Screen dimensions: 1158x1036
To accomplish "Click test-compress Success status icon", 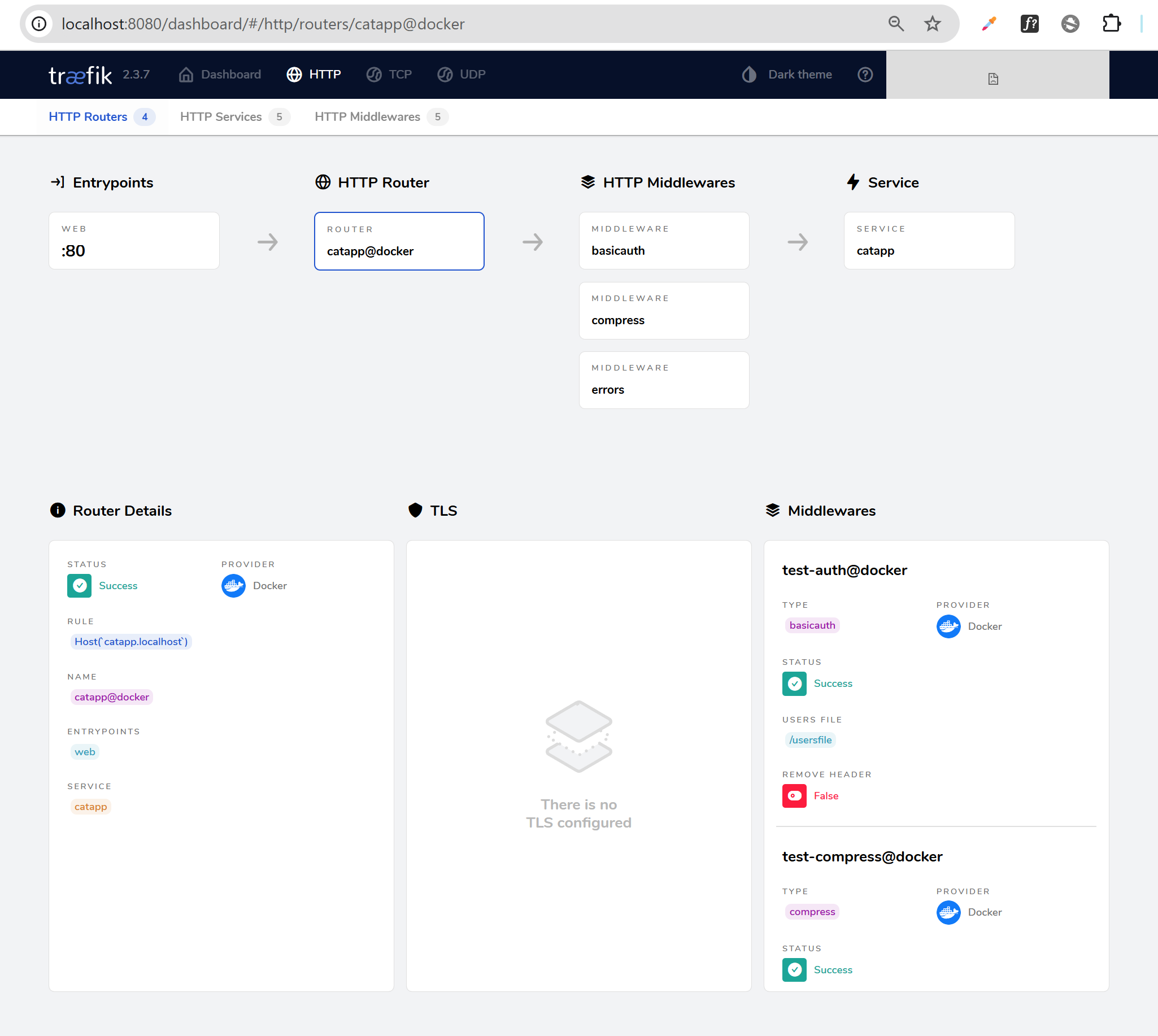I will [794, 970].
